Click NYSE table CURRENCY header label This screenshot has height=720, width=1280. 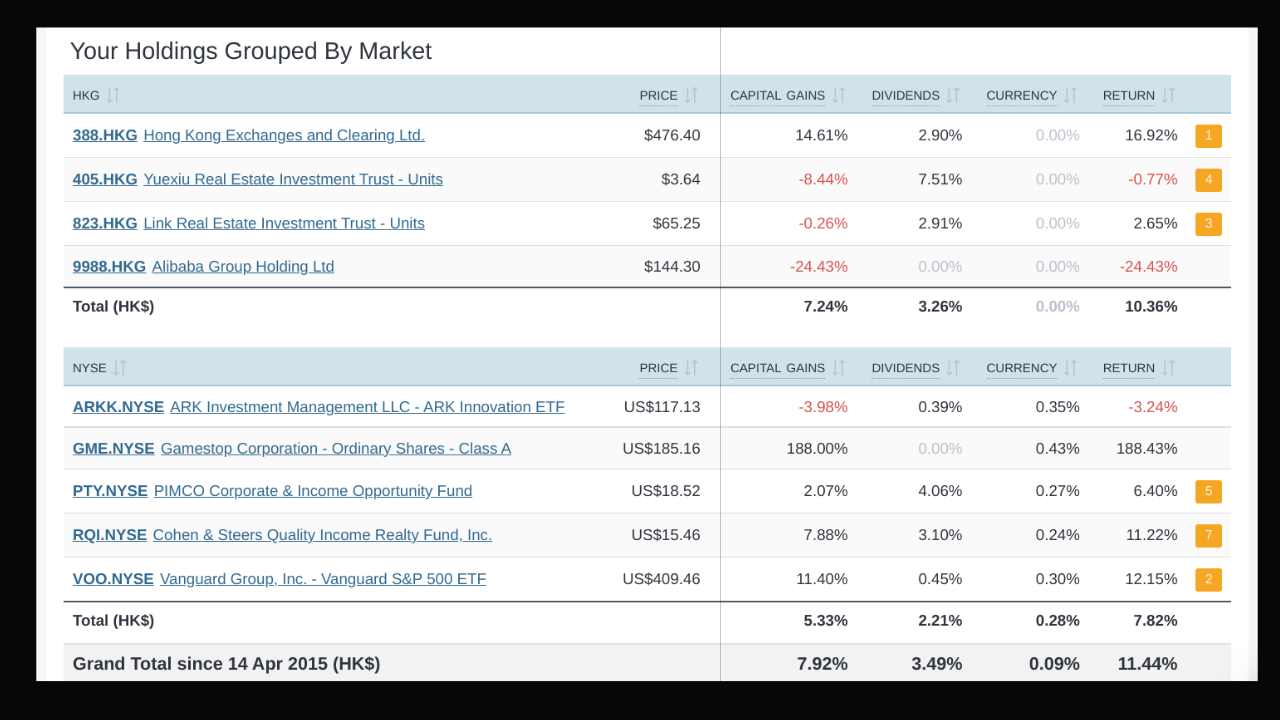coord(1022,368)
